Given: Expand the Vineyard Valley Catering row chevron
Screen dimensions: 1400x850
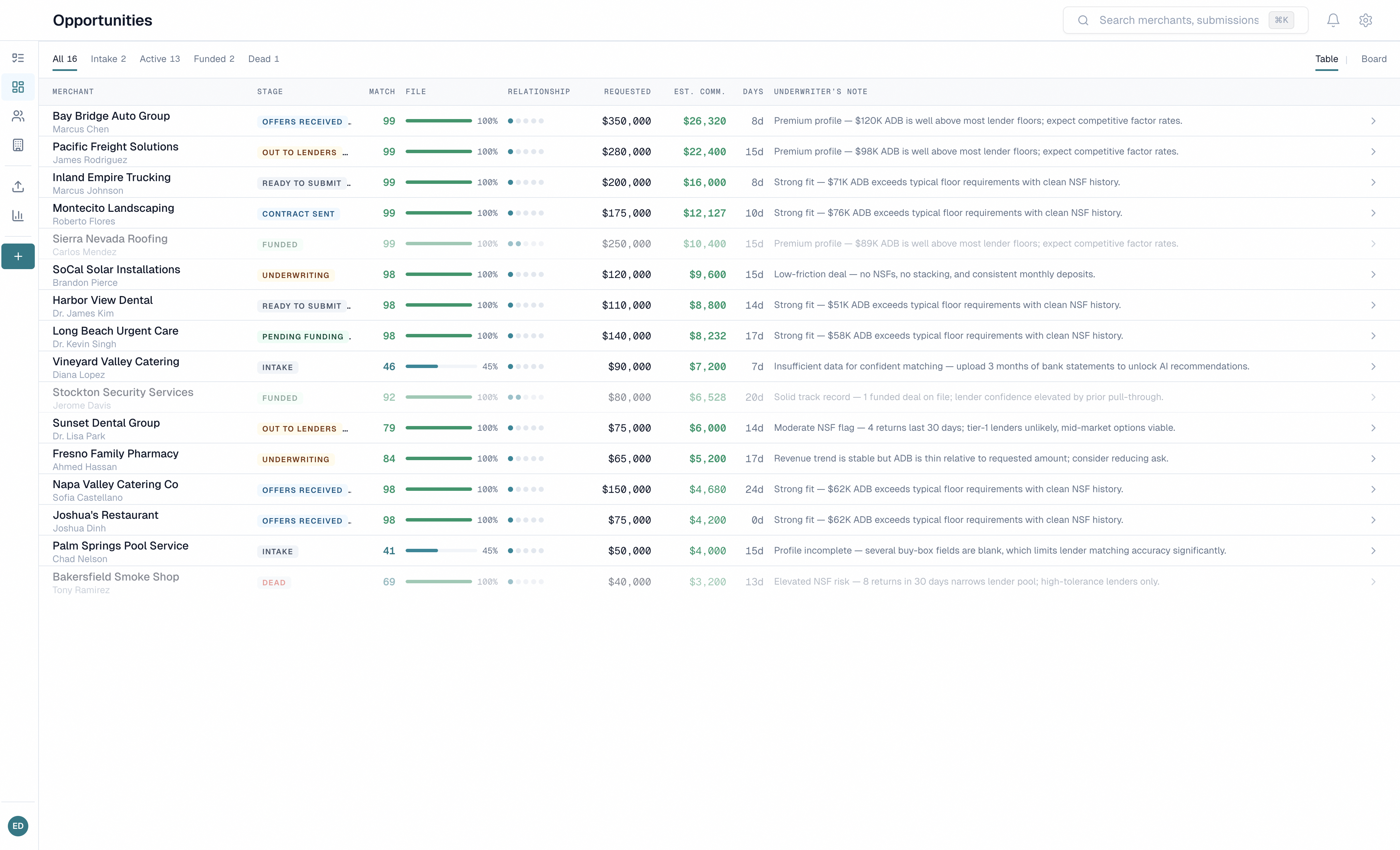Looking at the screenshot, I should coord(1373,366).
